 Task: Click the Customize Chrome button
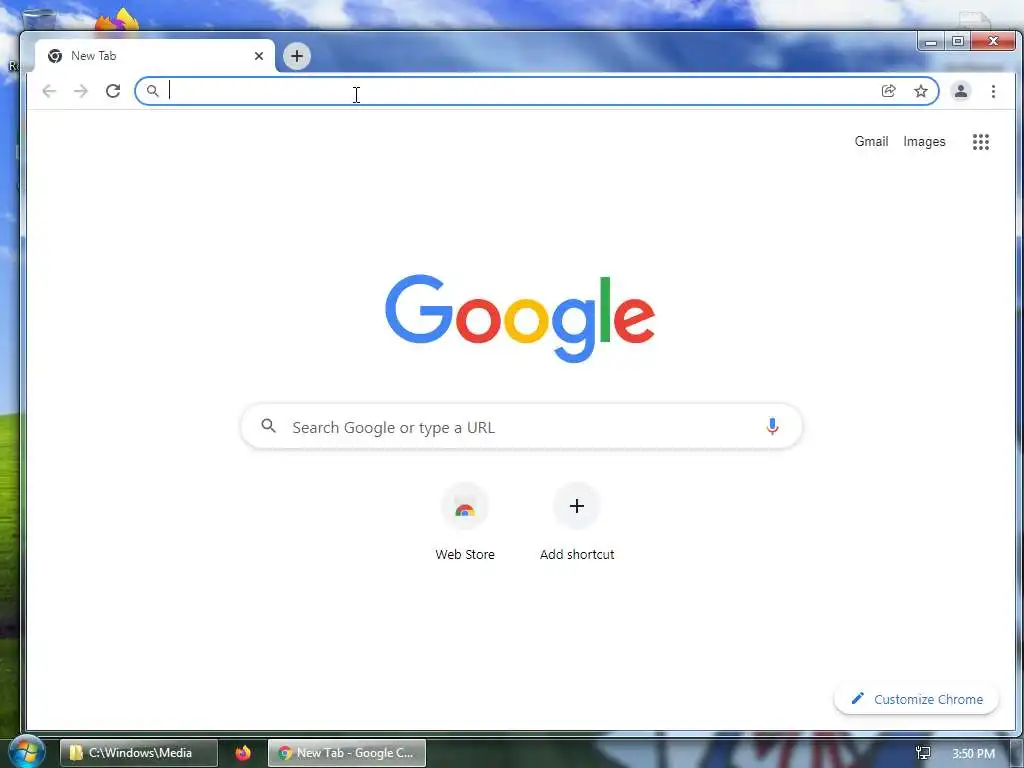[916, 699]
